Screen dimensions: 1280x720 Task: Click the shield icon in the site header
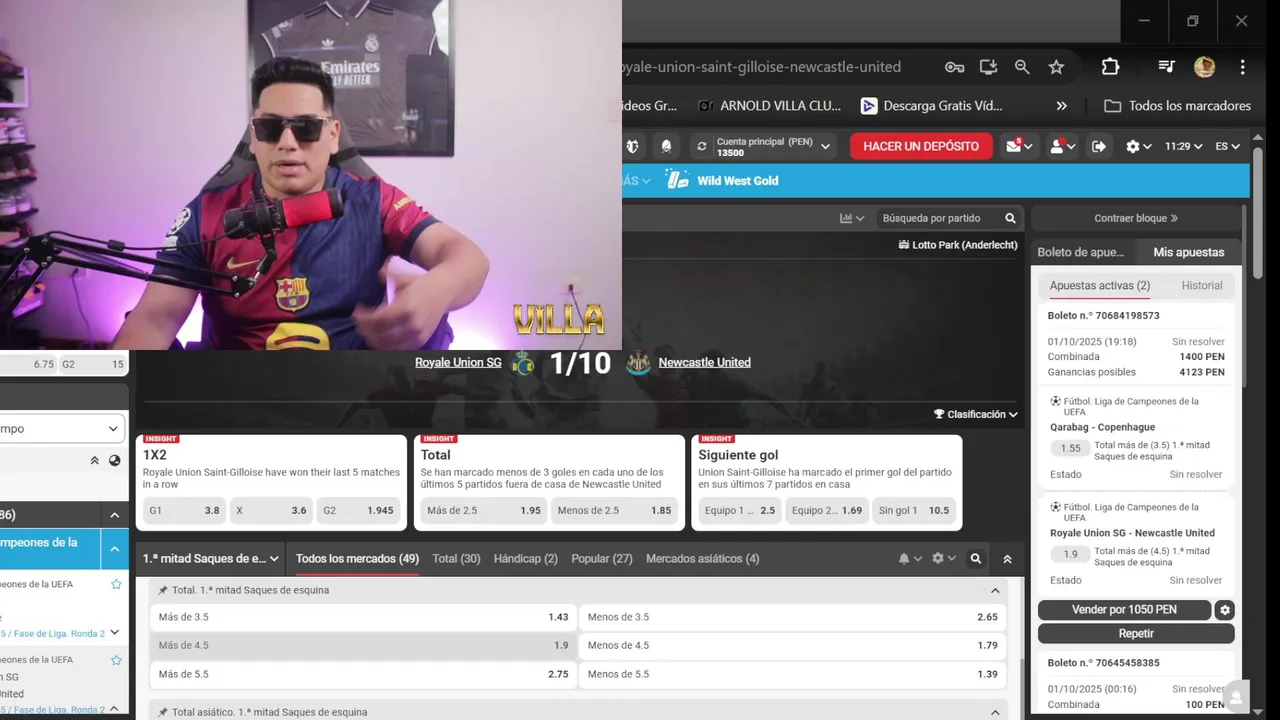pyautogui.click(x=632, y=146)
